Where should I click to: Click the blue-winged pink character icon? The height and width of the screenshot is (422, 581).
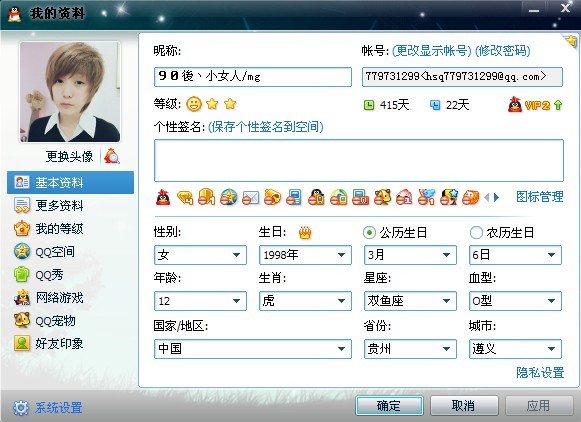(x=426, y=197)
